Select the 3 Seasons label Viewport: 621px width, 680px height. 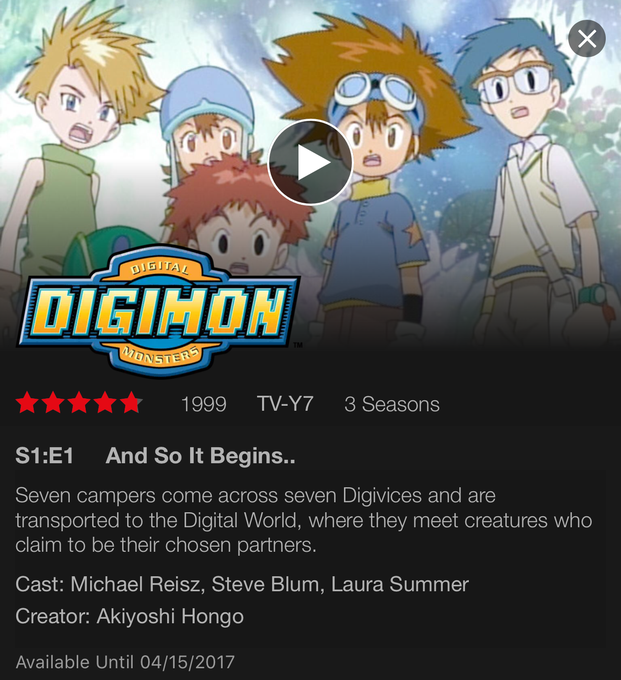tap(392, 404)
